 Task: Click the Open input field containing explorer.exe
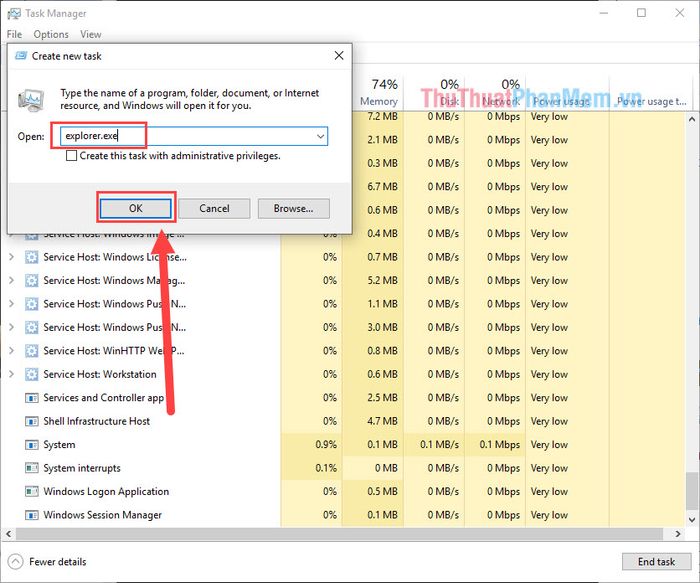pyautogui.click(x=194, y=136)
